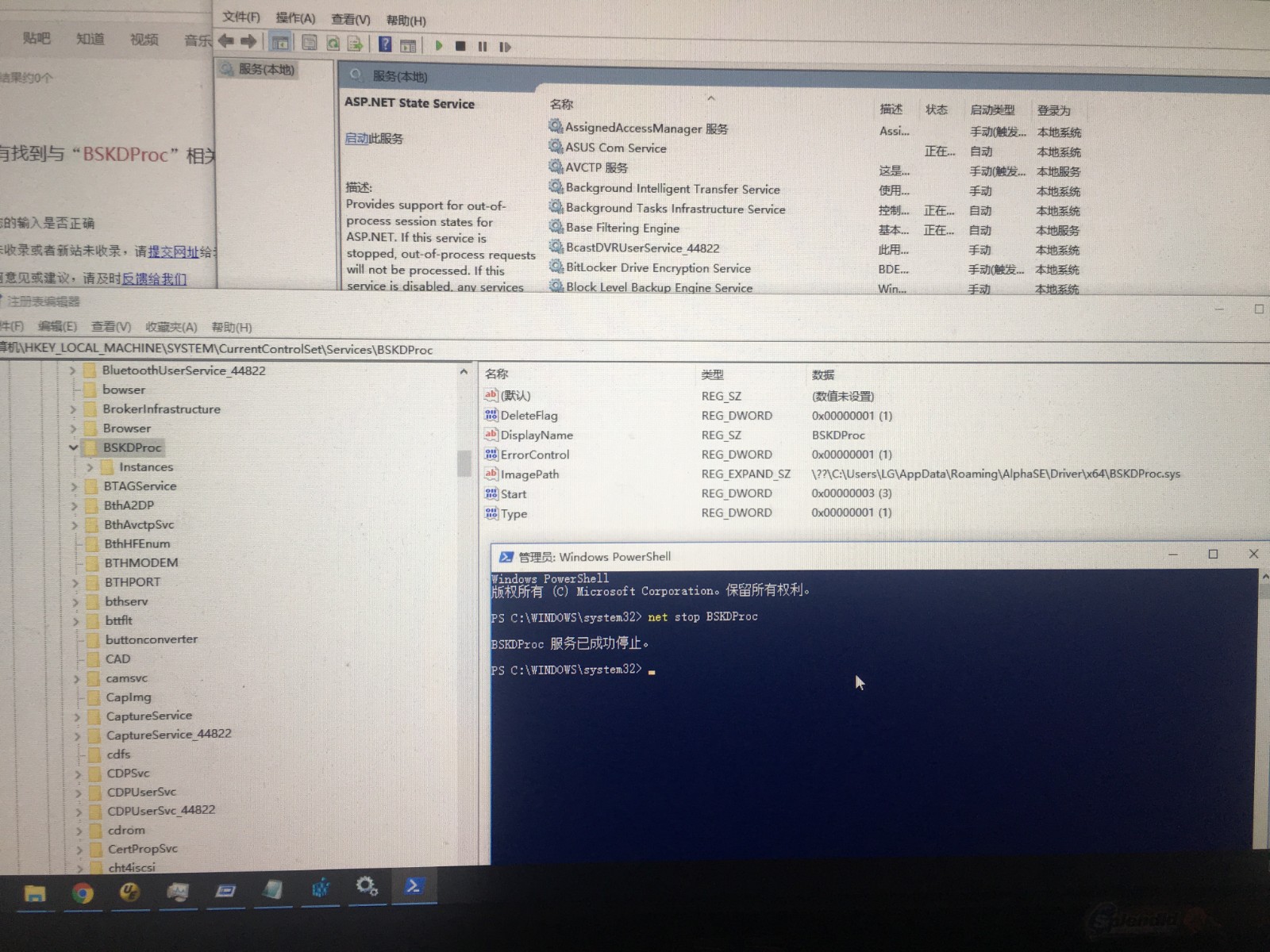Open File Explorer from taskbar
1270x952 pixels.
pyautogui.click(x=35, y=894)
